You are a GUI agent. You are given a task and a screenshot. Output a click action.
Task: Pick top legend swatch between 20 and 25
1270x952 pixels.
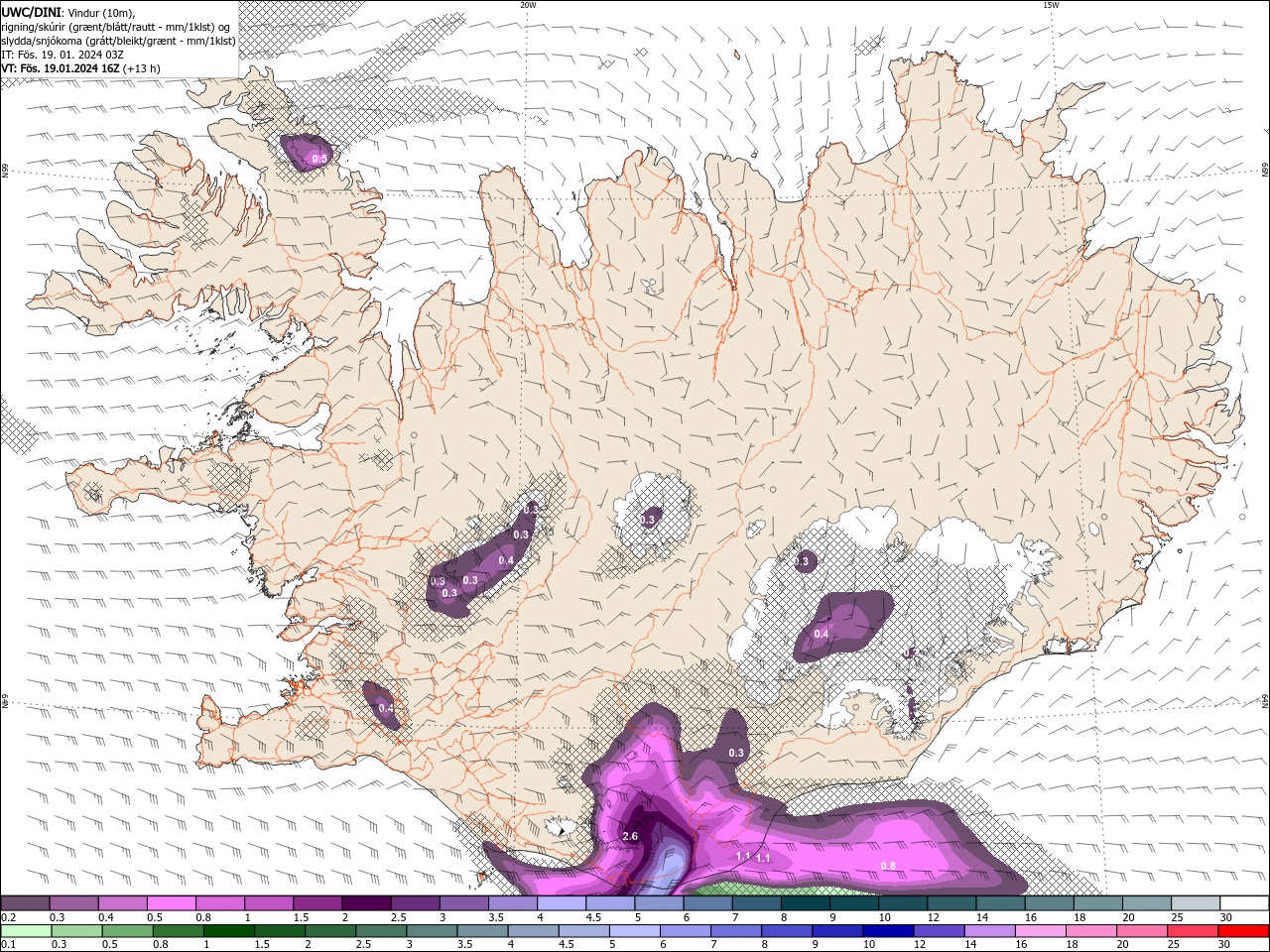point(1147,903)
